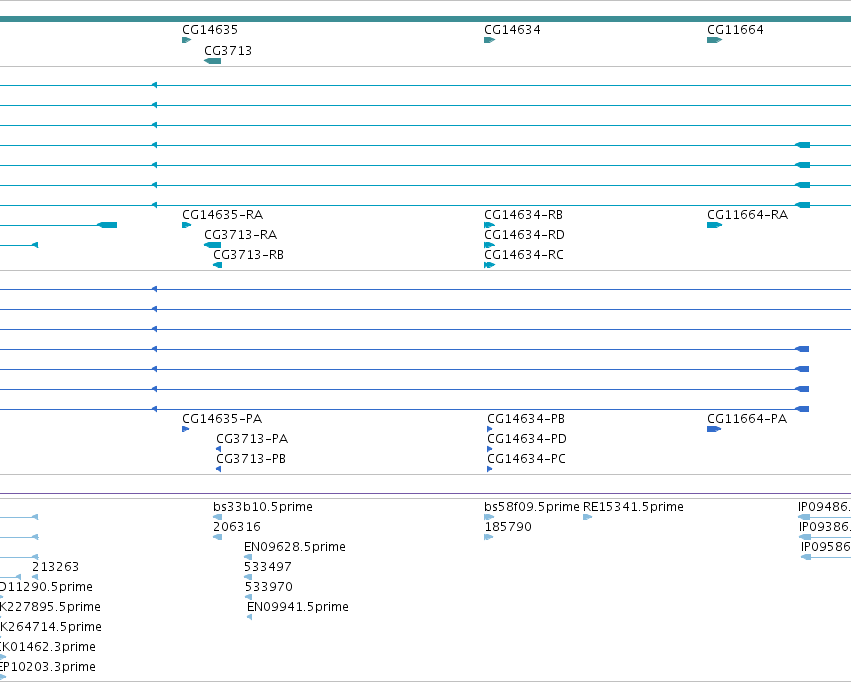The width and height of the screenshot is (851, 682).
Task: Click the 533497 label
Action: coord(268,567)
